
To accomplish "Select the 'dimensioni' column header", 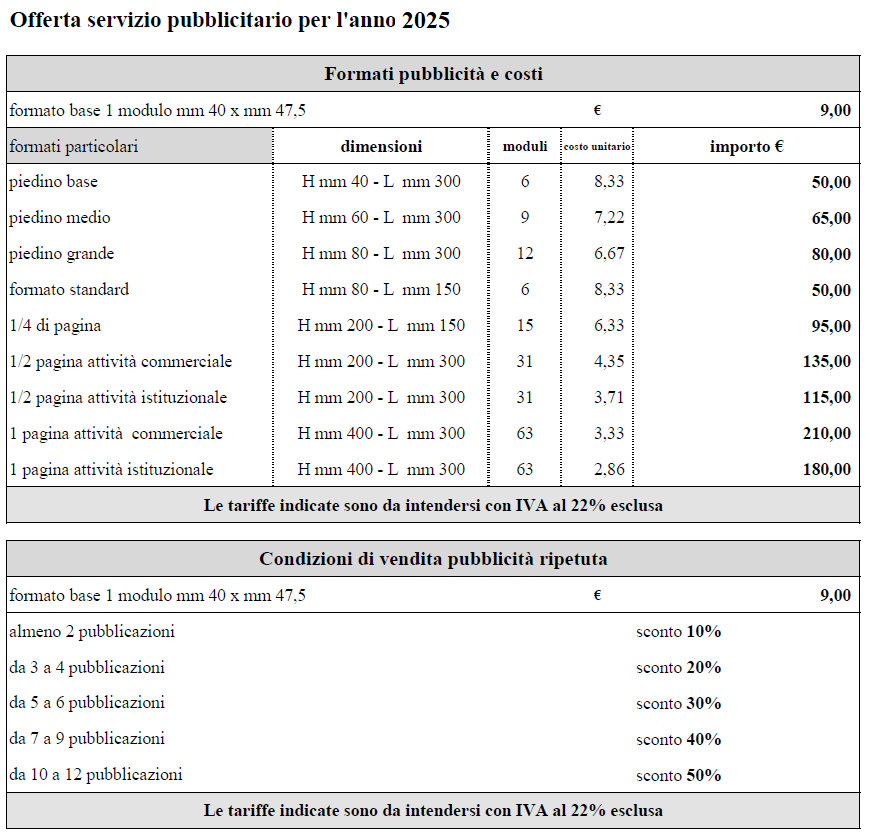I will click(x=381, y=147).
